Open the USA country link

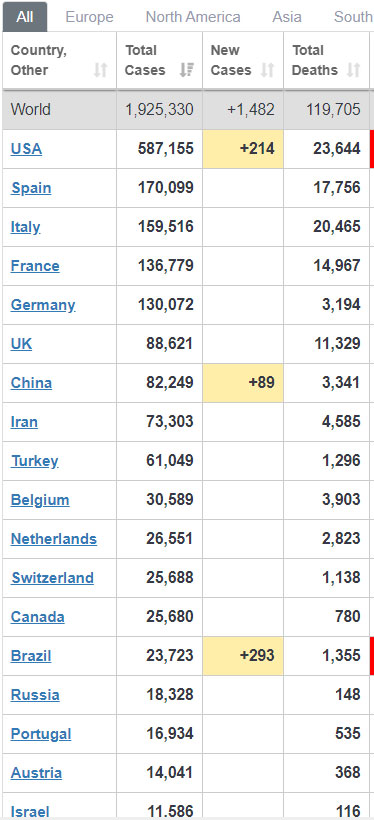[x=26, y=149]
